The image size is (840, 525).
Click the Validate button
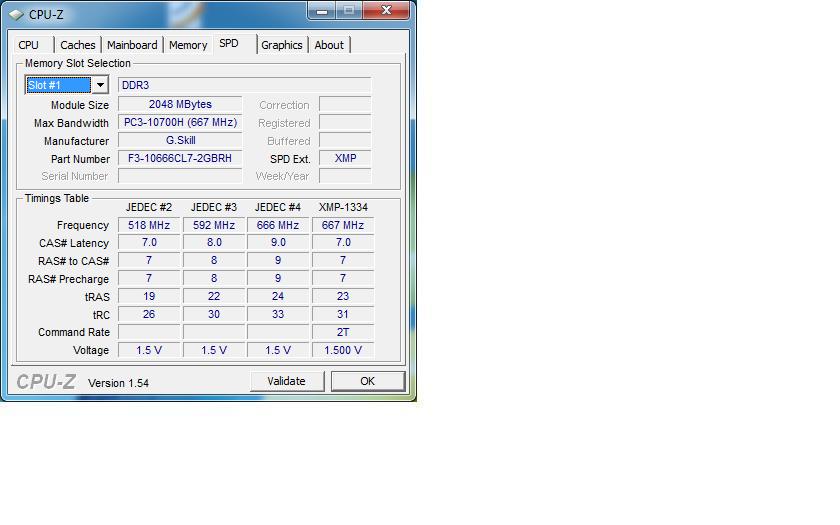[287, 381]
